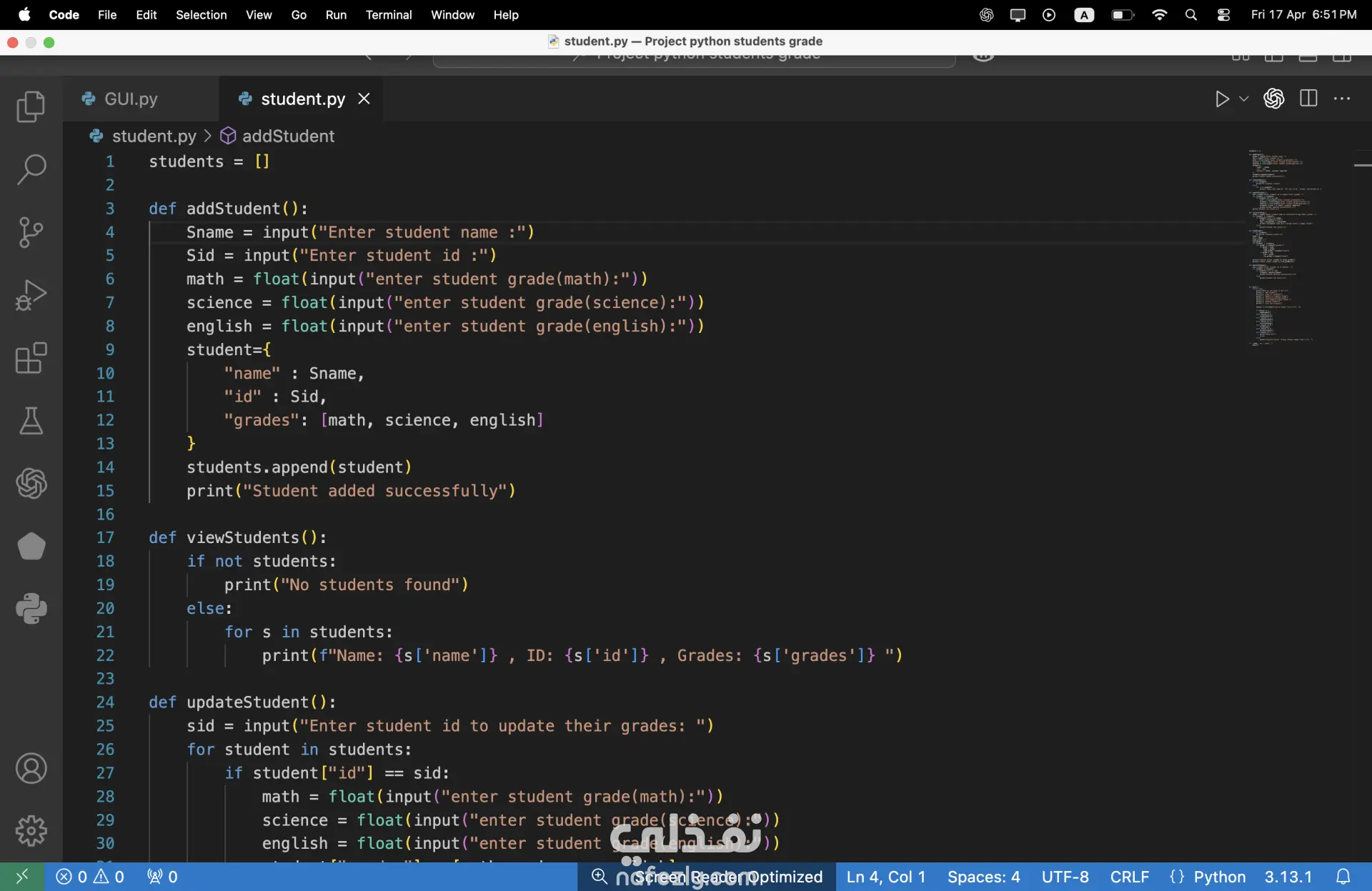This screenshot has height=891, width=1372.
Task: Click the Screen Reader Optimized status item
Action: (x=727, y=877)
